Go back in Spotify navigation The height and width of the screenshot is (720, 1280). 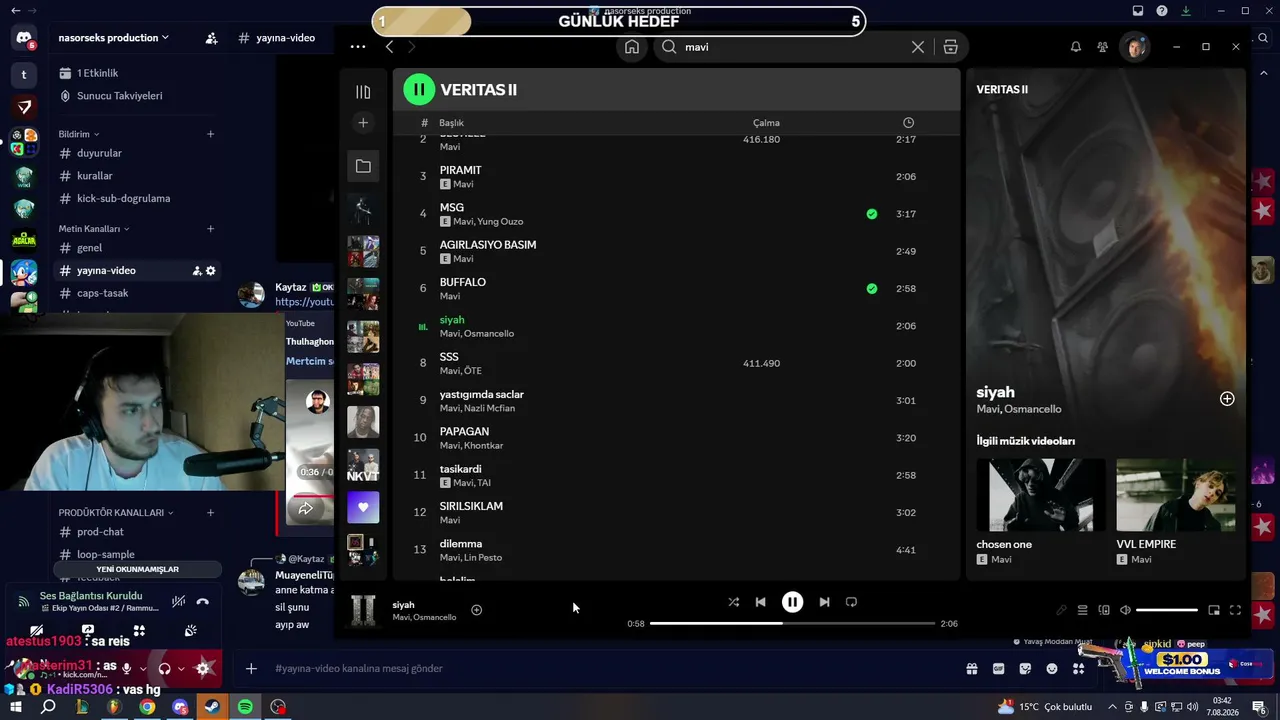(x=389, y=47)
